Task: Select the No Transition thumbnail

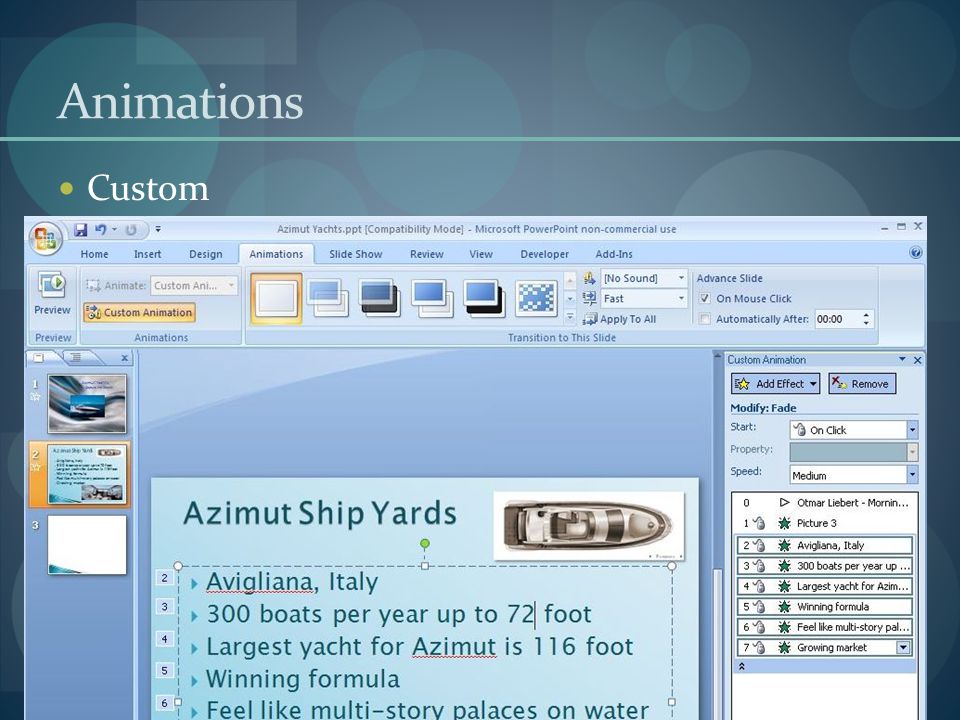Action: tap(277, 299)
